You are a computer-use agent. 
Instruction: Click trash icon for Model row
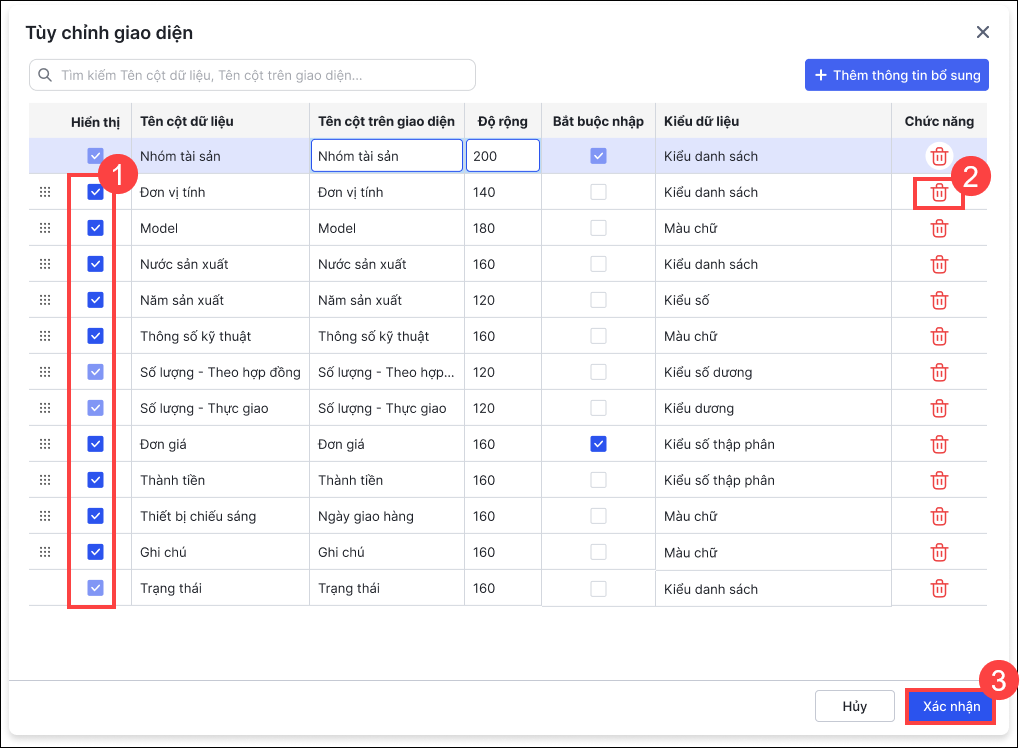point(939,229)
